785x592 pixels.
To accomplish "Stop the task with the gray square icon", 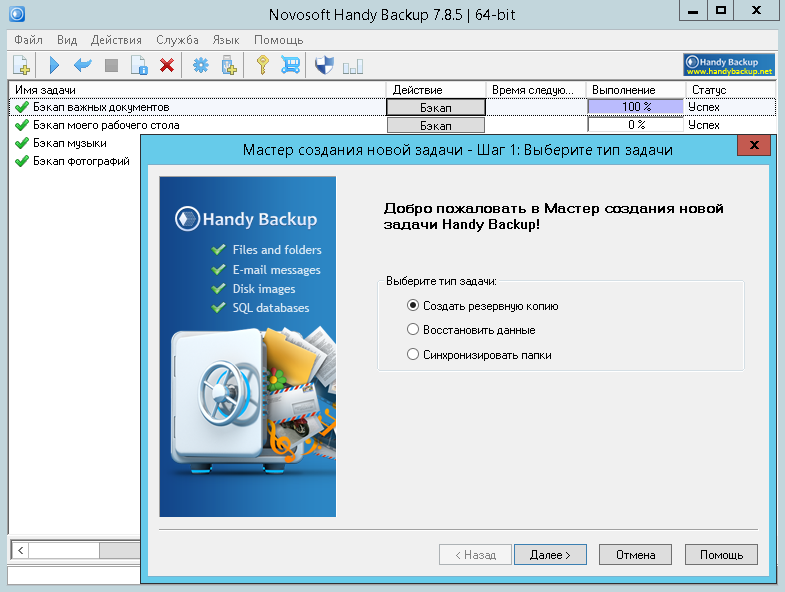I will click(111, 65).
